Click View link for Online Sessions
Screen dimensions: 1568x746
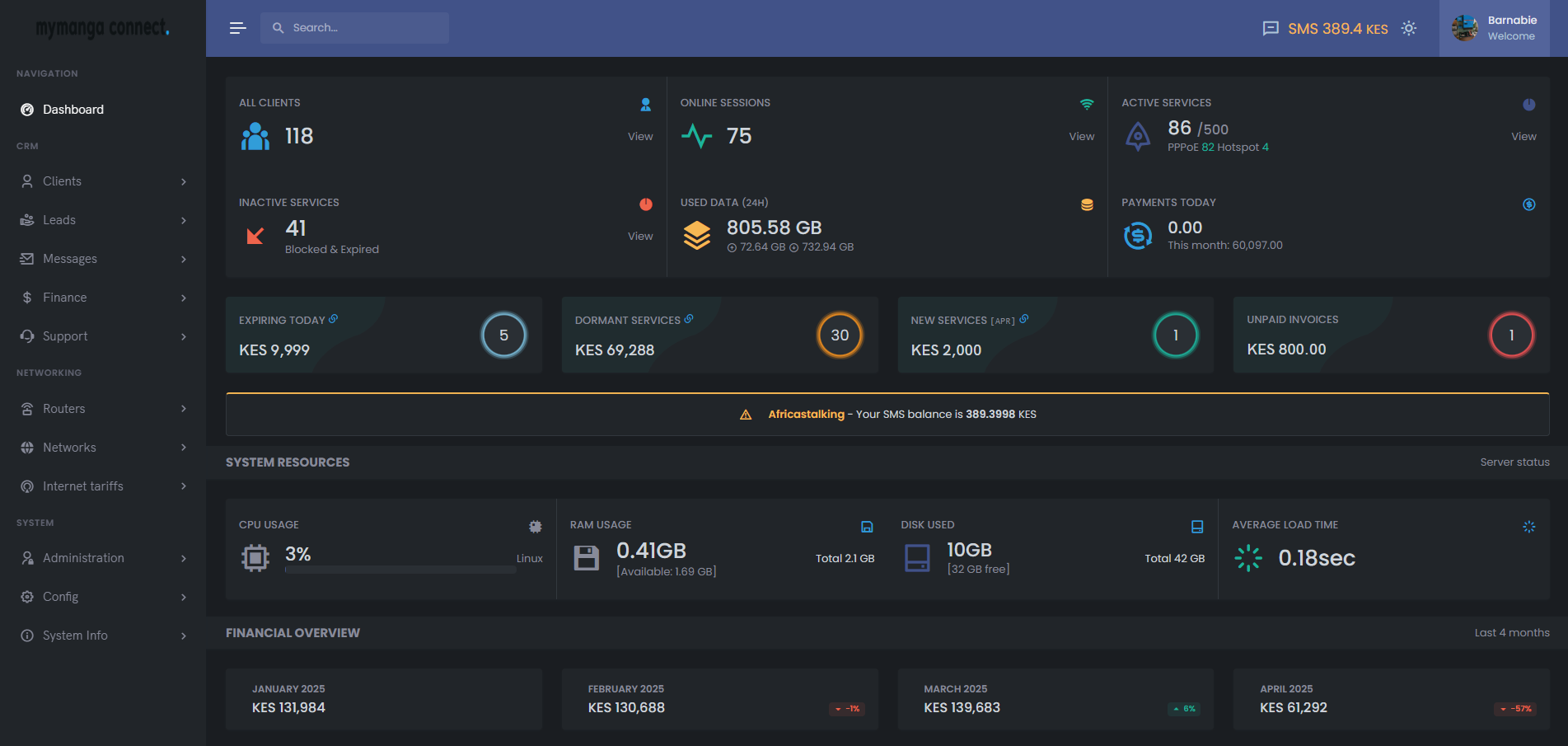click(x=1081, y=137)
